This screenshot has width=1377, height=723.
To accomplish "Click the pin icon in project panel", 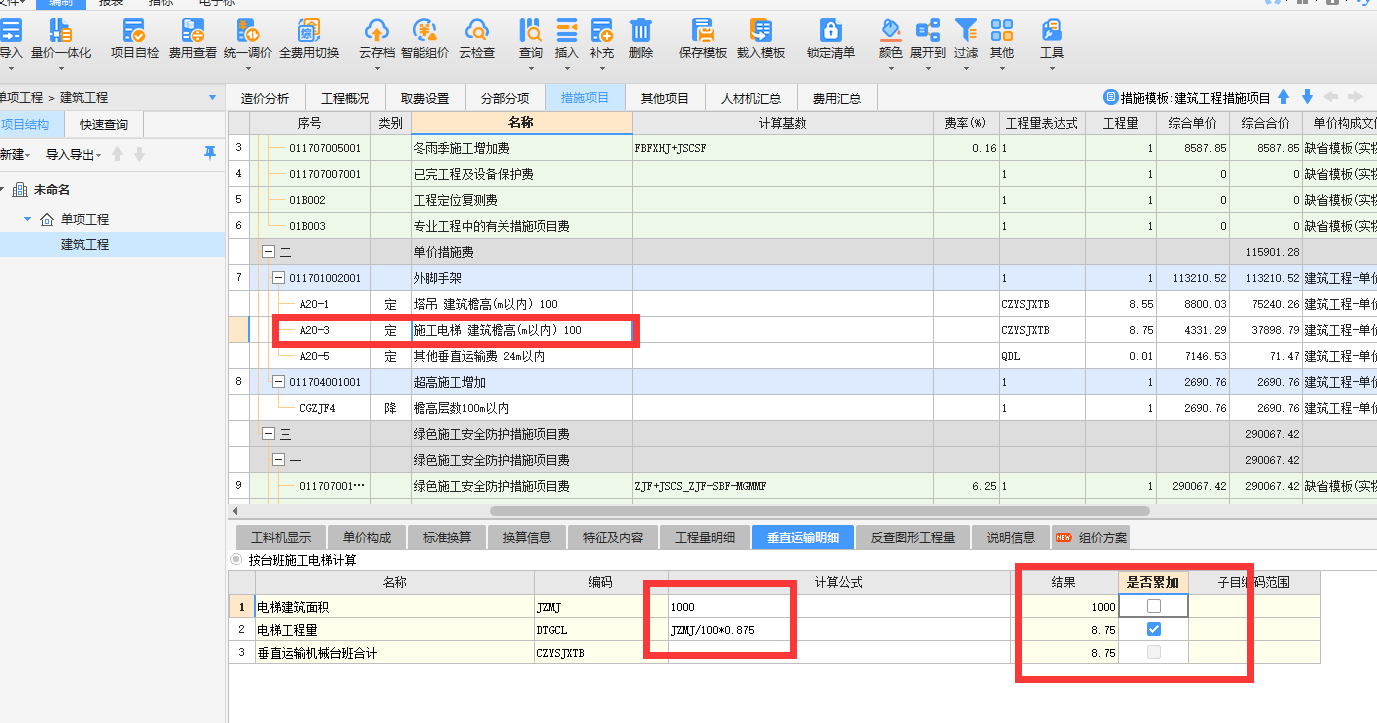I will [209, 152].
